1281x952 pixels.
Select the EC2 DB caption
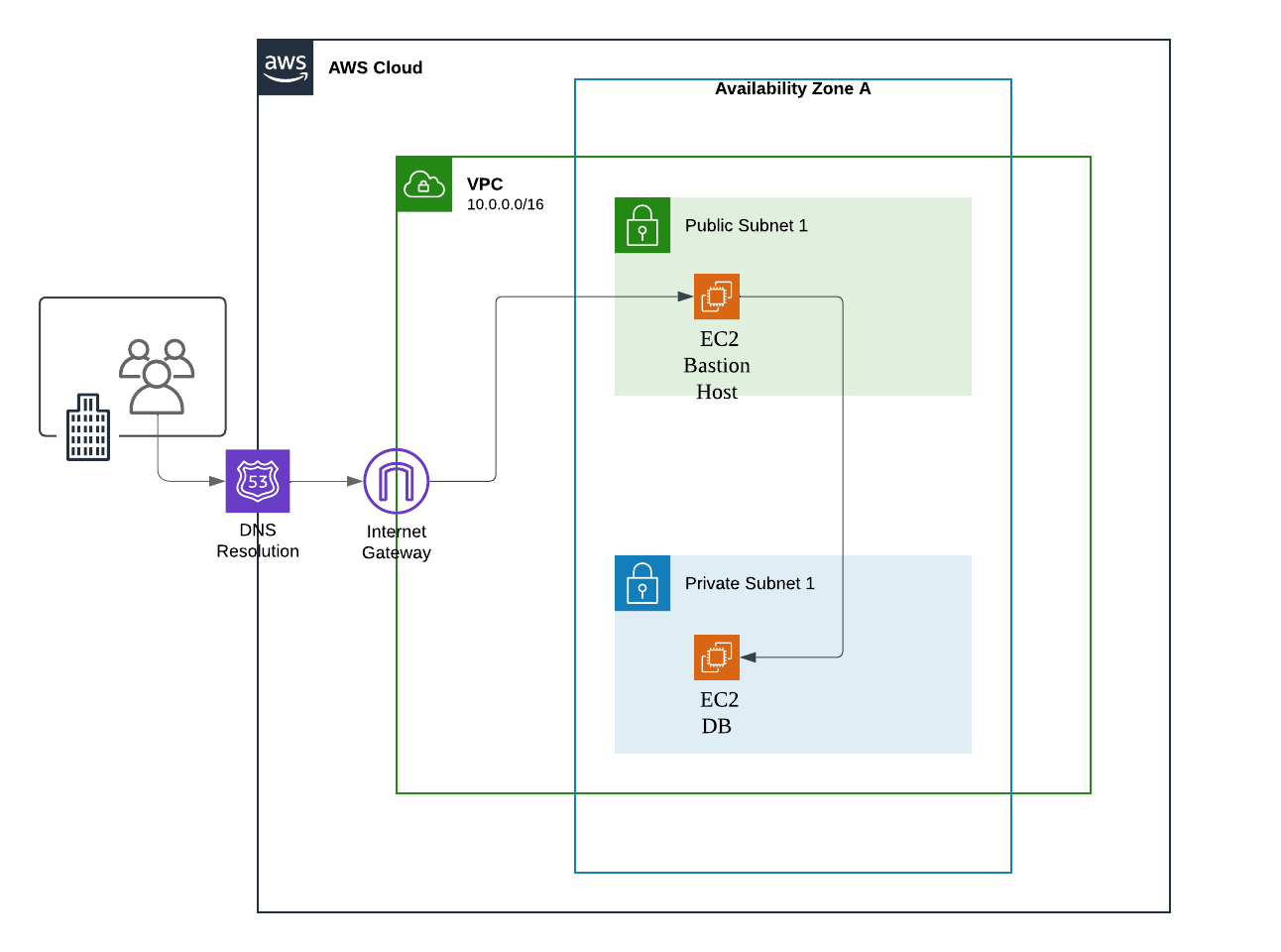pyautogui.click(x=719, y=713)
